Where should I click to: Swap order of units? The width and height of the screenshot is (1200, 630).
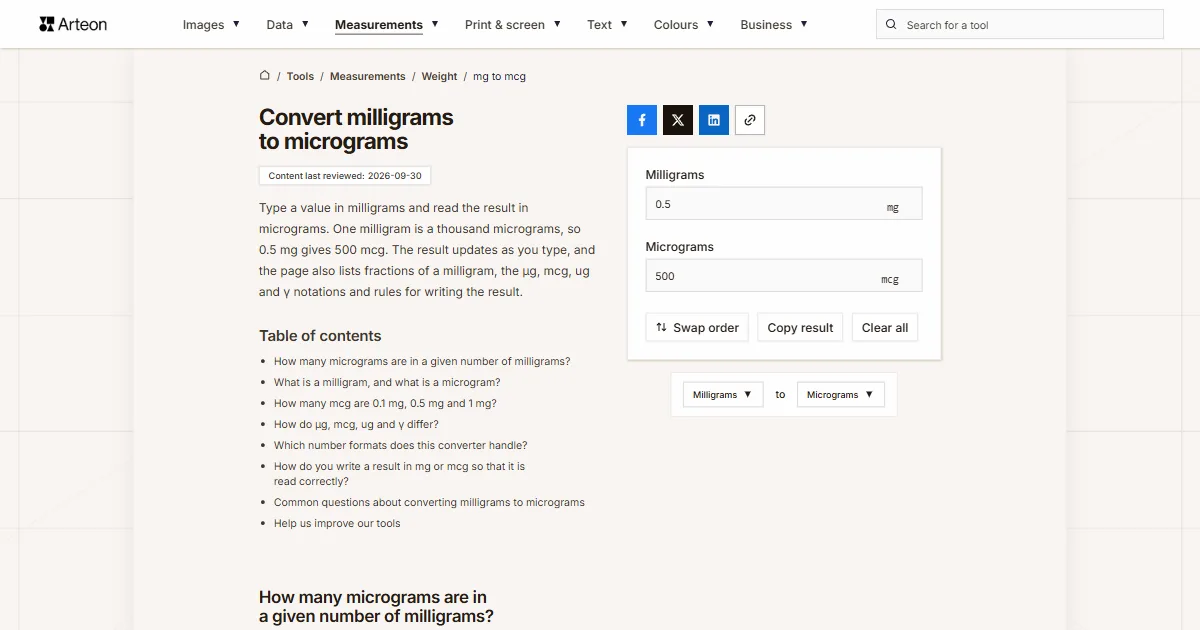coord(697,328)
